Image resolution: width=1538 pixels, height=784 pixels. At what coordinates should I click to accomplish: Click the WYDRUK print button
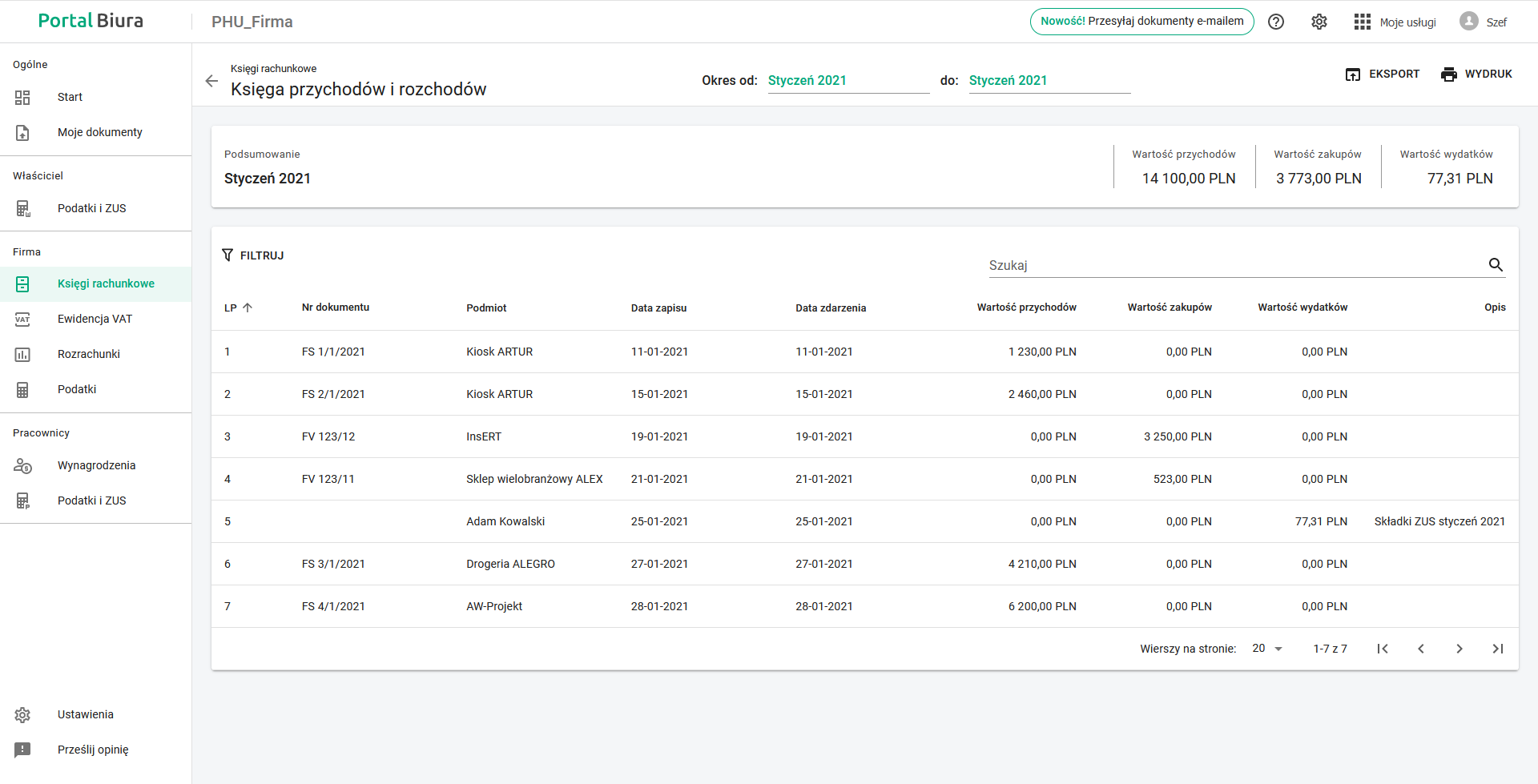coord(1476,74)
